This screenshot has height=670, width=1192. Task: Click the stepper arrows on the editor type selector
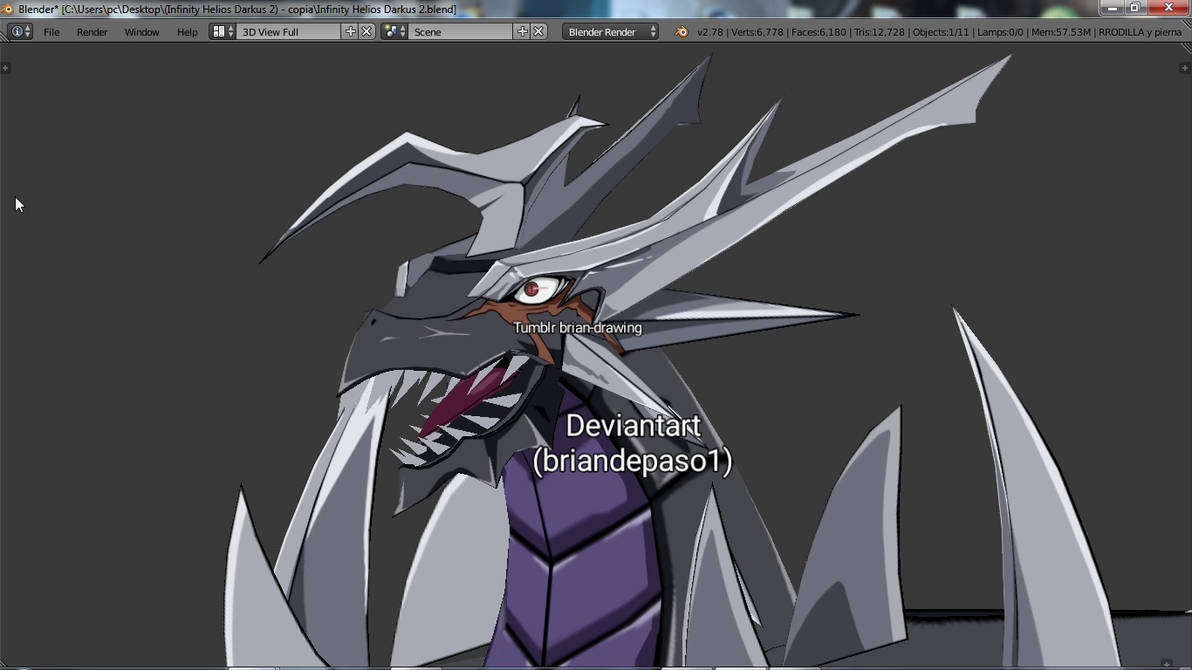(x=27, y=31)
